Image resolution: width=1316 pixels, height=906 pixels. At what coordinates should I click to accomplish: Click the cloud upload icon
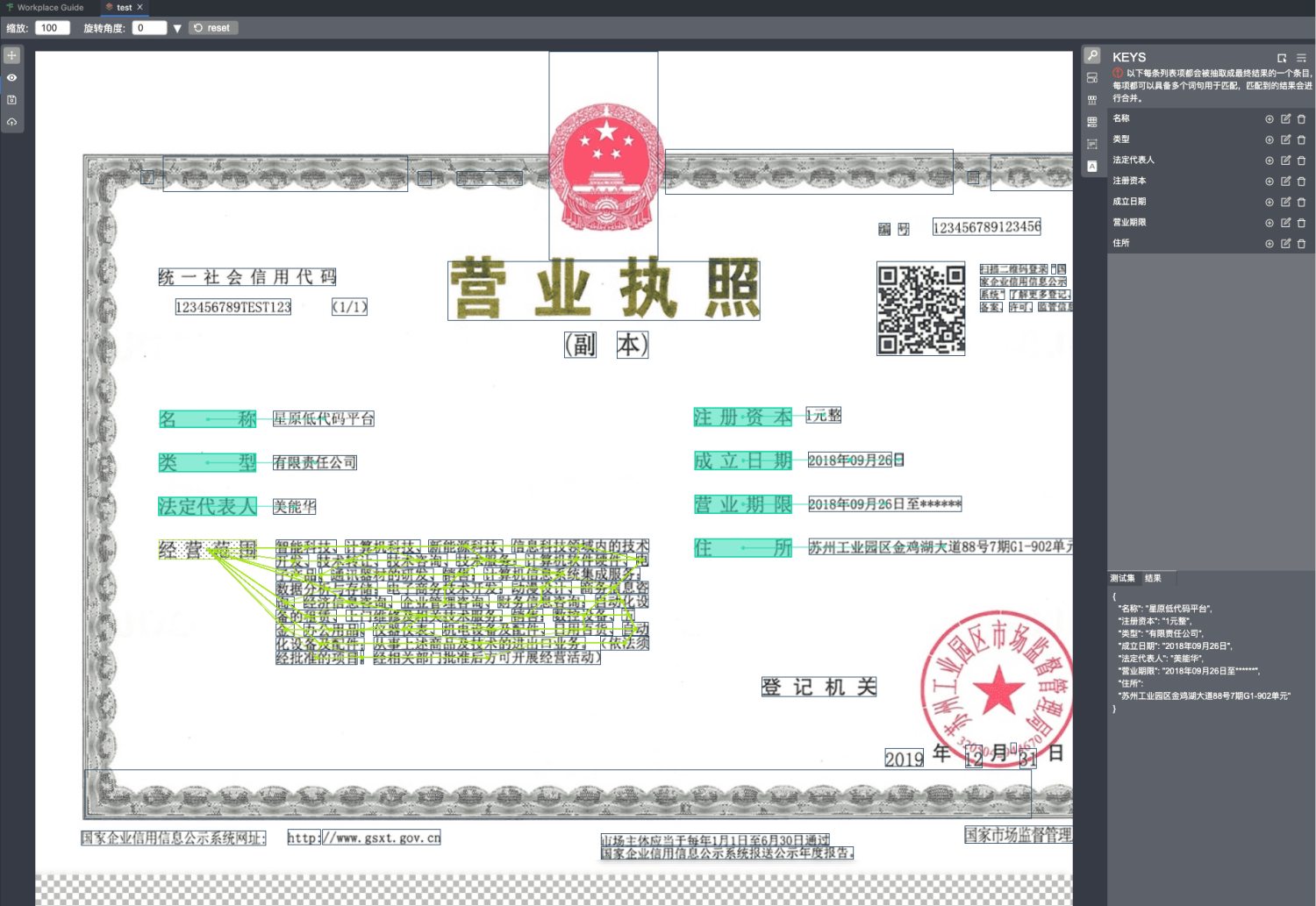[11, 122]
